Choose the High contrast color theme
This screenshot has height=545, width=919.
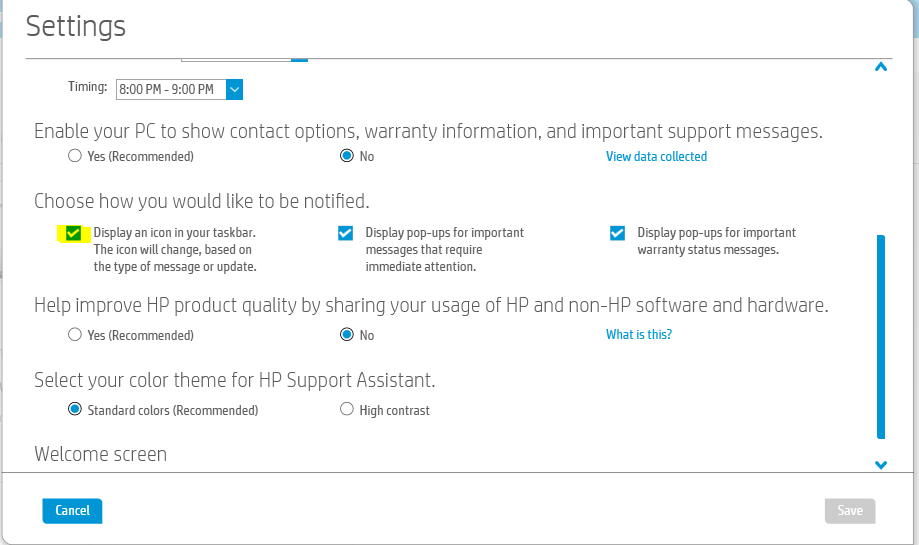[347, 409]
